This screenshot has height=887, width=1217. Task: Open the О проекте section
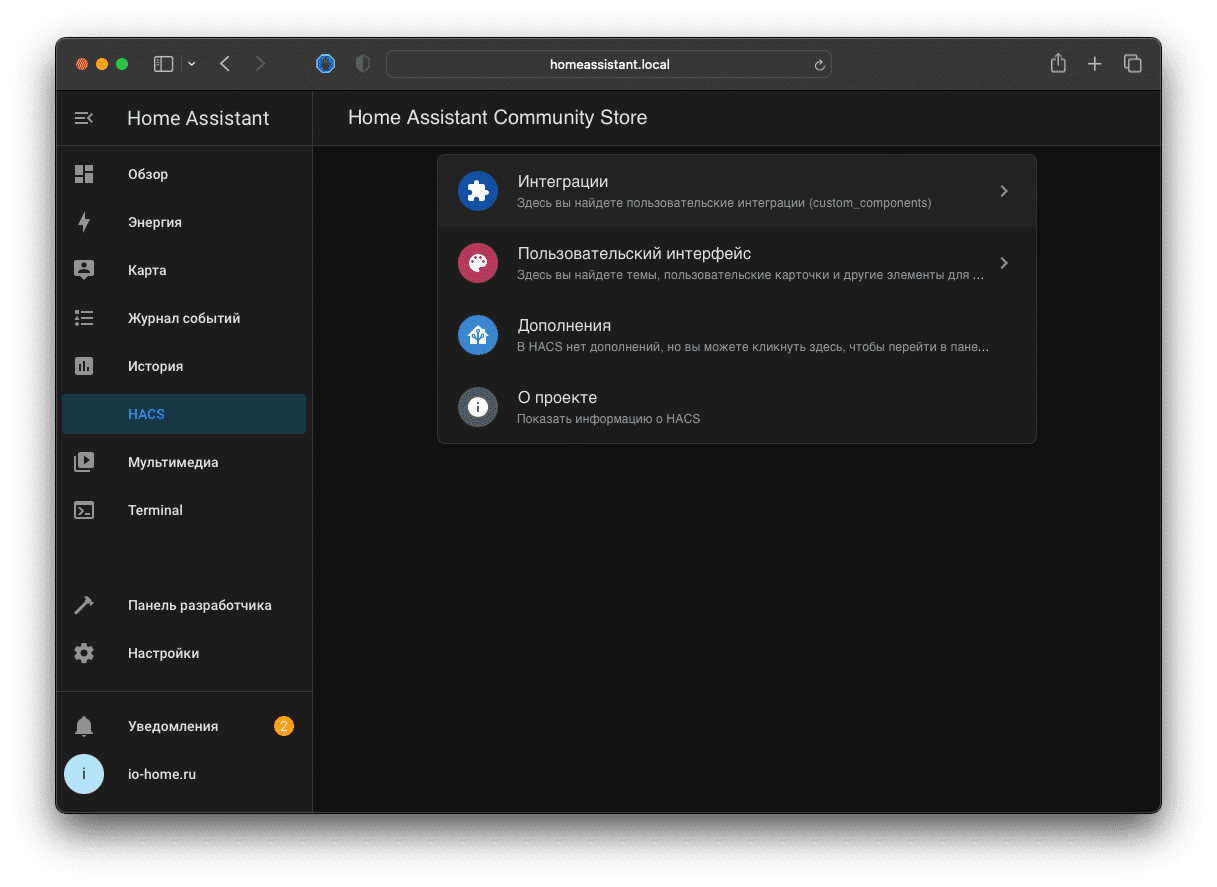point(737,407)
